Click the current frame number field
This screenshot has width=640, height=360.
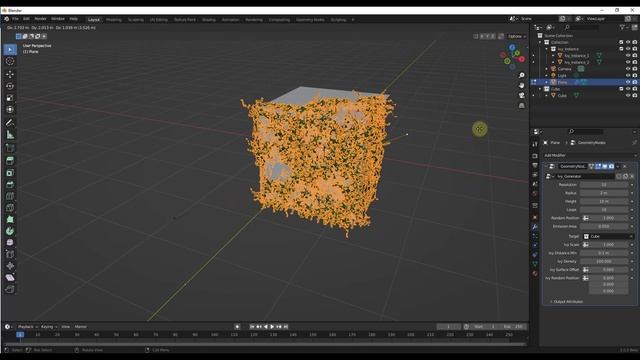click(449, 327)
